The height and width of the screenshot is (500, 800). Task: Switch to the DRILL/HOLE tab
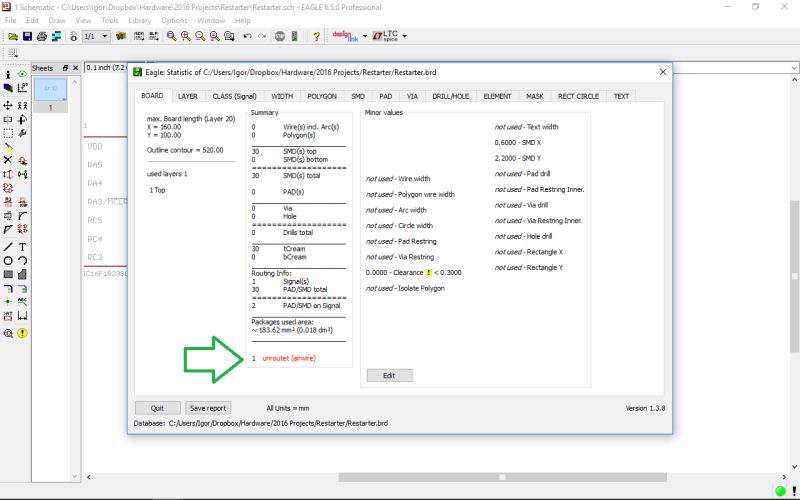tap(451, 96)
